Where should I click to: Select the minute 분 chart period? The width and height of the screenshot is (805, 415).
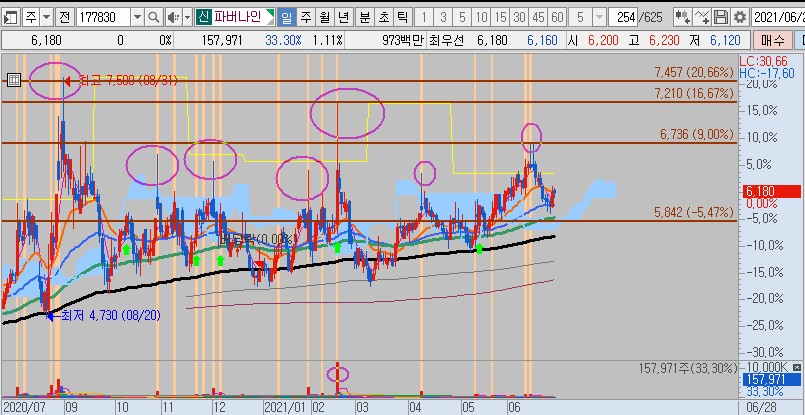click(x=365, y=17)
